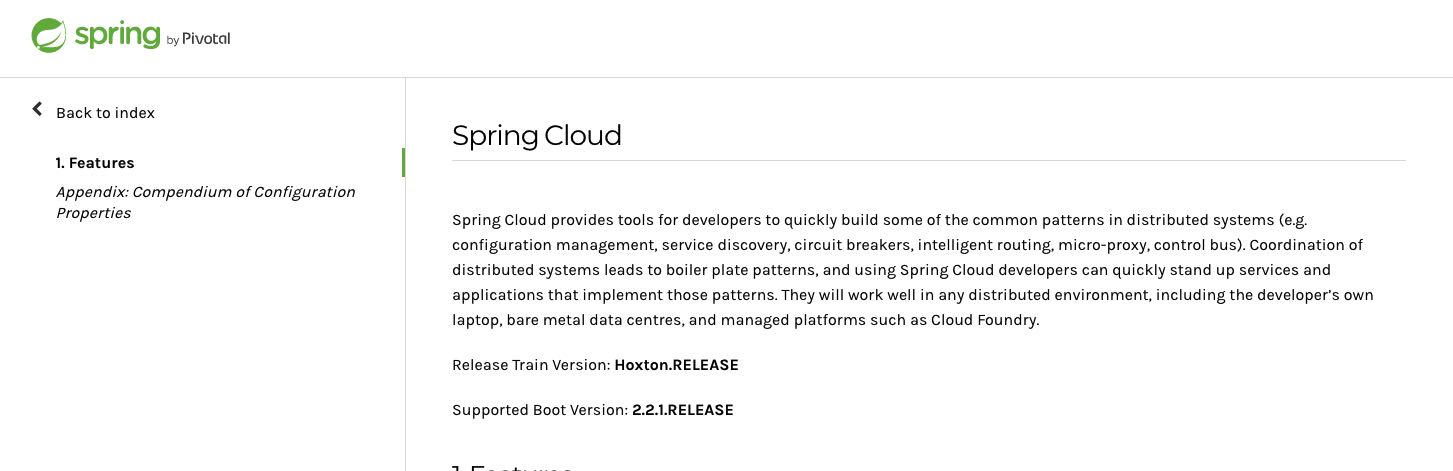This screenshot has height=471, width=1453.
Task: Click the Spring leaf logo icon
Action: 48,36
